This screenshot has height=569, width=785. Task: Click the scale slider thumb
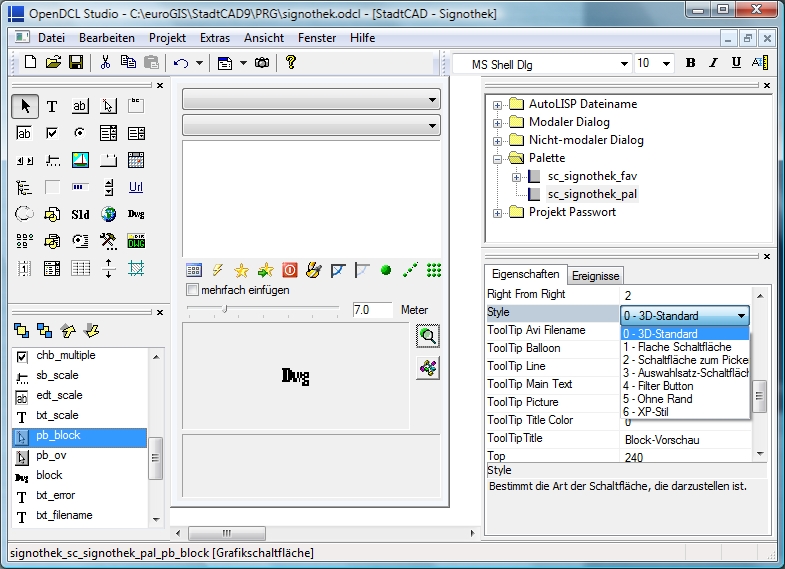[225, 309]
